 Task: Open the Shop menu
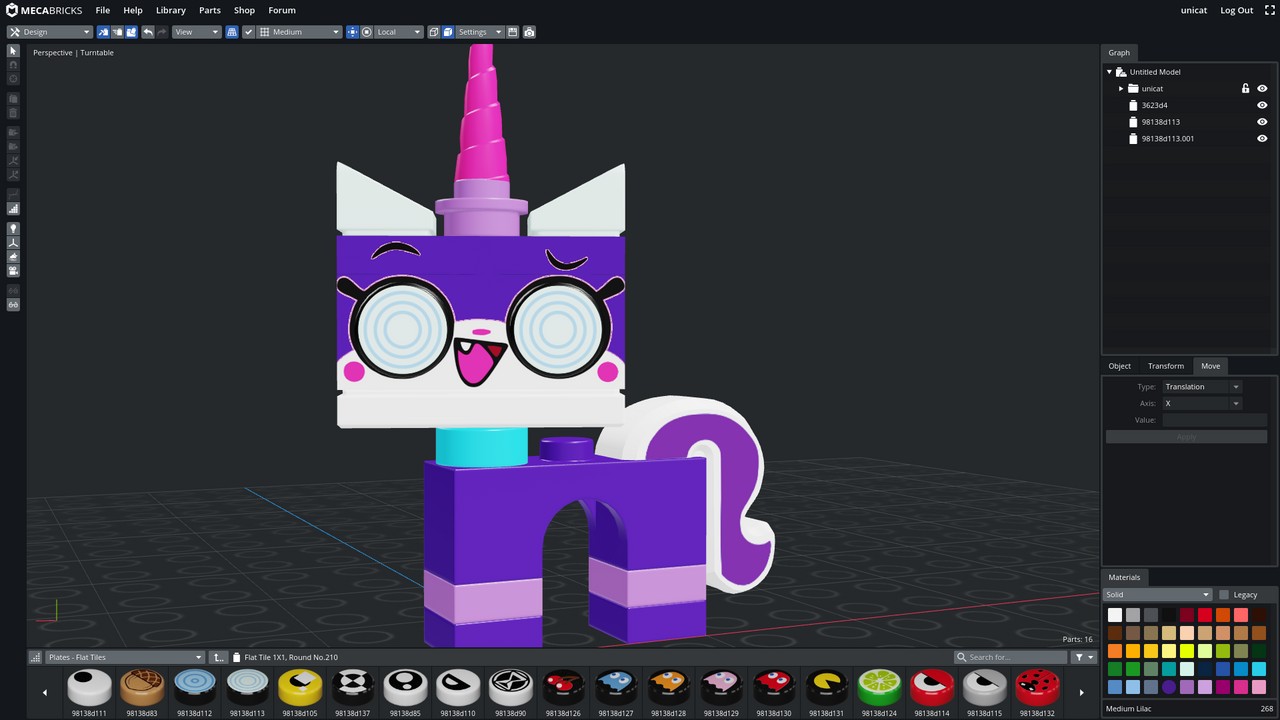pos(244,10)
